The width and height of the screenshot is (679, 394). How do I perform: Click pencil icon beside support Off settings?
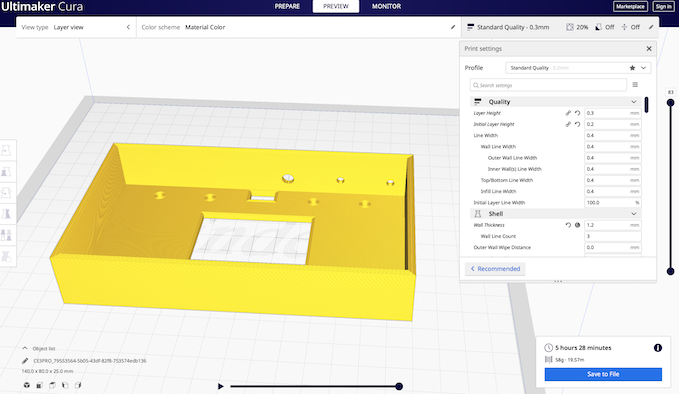(651, 27)
